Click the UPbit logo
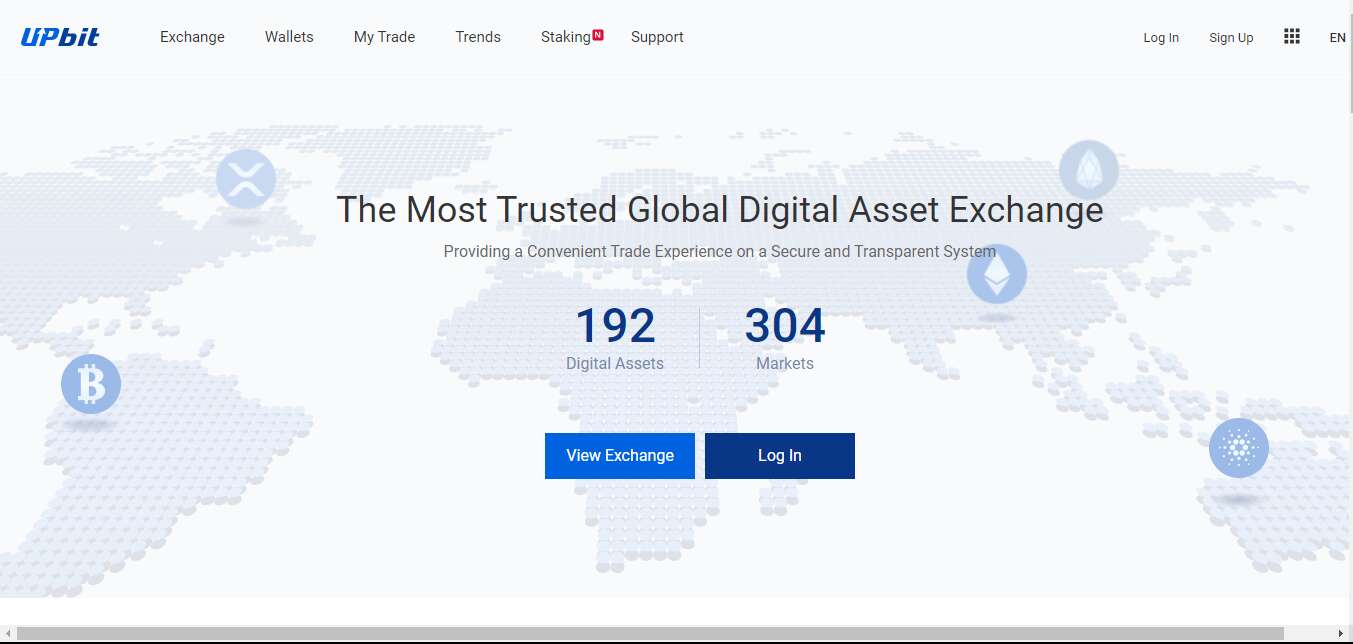Screen dimensions: 1353x644 pos(60,37)
